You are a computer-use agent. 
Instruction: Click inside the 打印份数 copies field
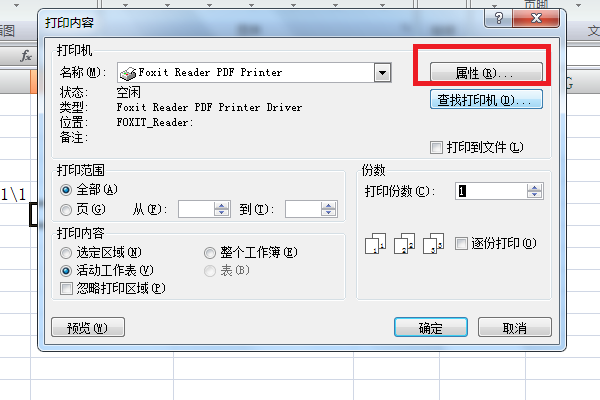(x=491, y=191)
